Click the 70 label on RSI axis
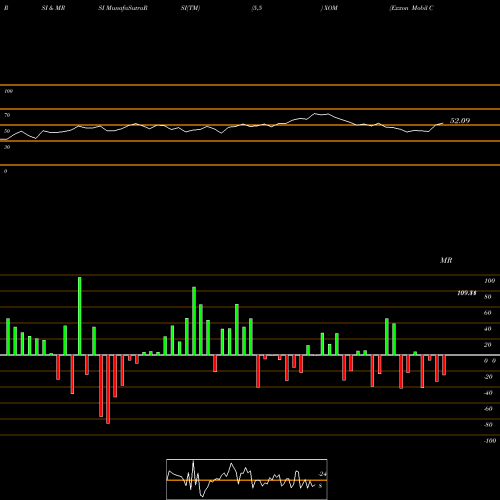The image size is (500, 500). click(7, 115)
